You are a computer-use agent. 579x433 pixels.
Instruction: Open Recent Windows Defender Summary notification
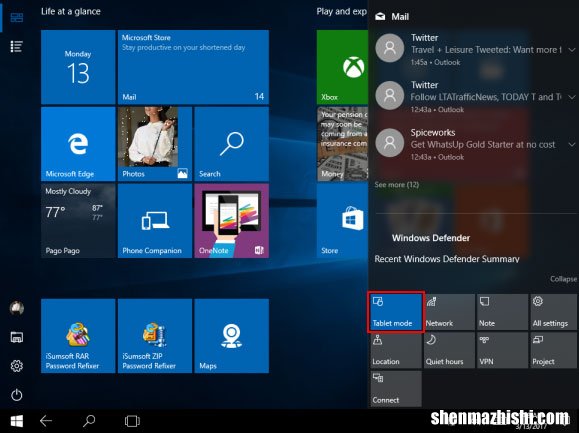click(x=447, y=259)
